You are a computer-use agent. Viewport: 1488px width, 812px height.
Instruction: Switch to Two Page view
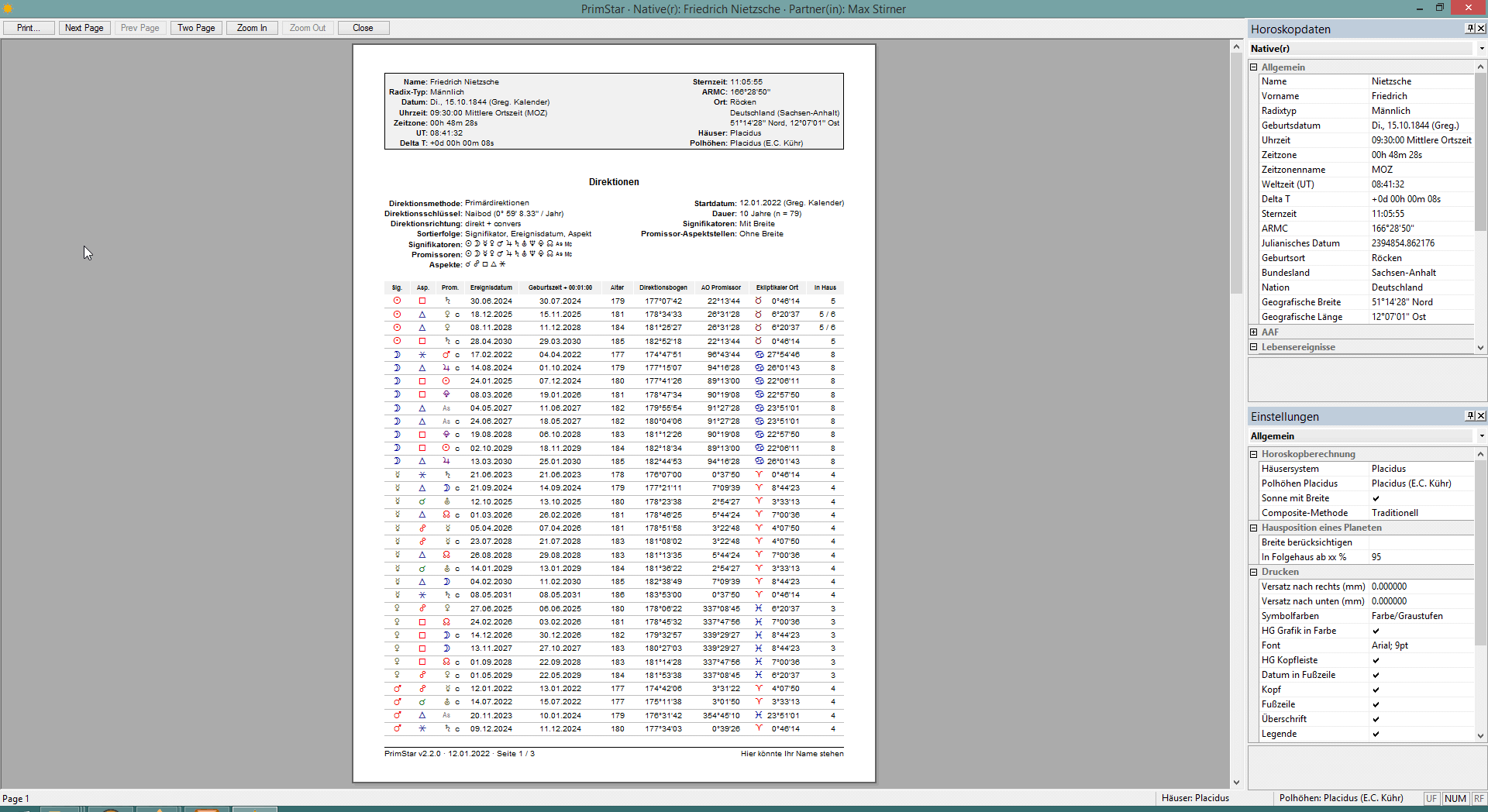196,28
